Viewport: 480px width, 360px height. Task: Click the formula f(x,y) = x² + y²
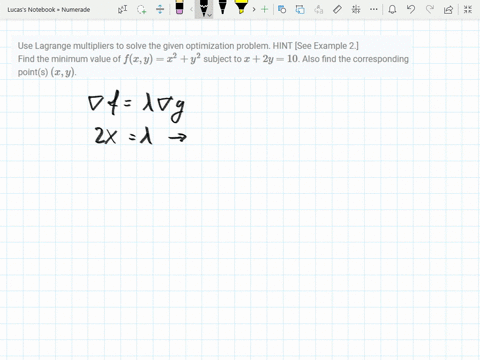(x=162, y=59)
